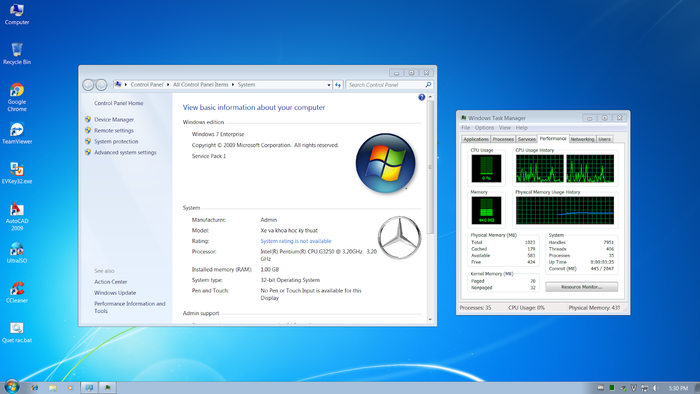Open Windows Explorer folder on taskbar
Image resolution: width=700 pixels, height=394 pixels.
pyautogui.click(x=53, y=388)
